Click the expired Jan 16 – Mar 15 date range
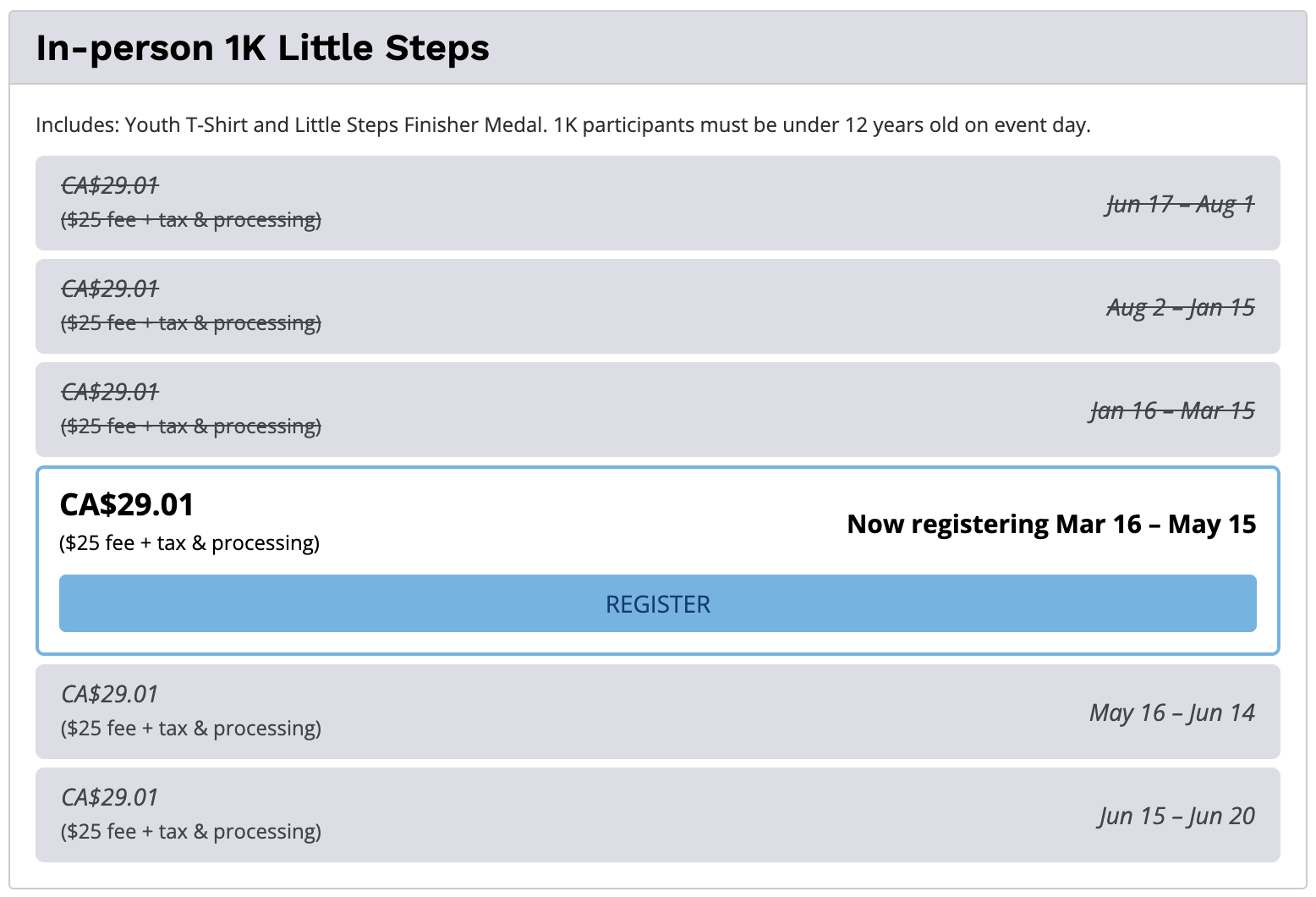The height and width of the screenshot is (897, 1316). click(x=1171, y=410)
